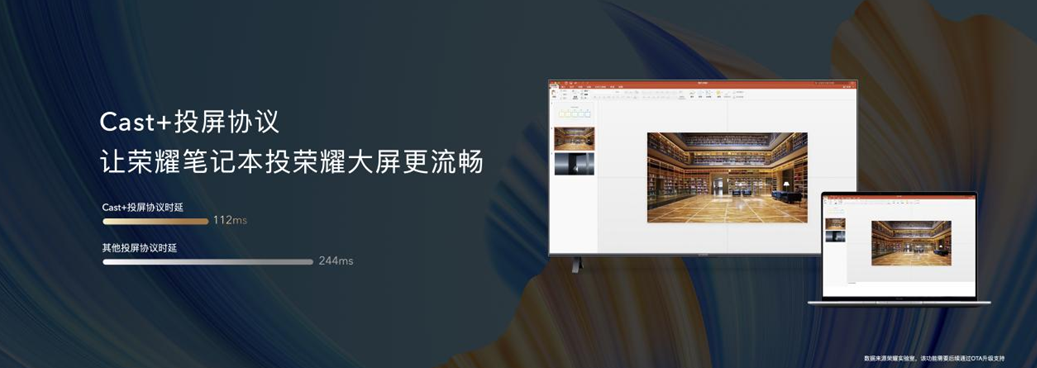Click the New Slide icon on the TV screen ribbon
Image resolution: width=1037 pixels, height=368 pixels.
(x=575, y=95)
